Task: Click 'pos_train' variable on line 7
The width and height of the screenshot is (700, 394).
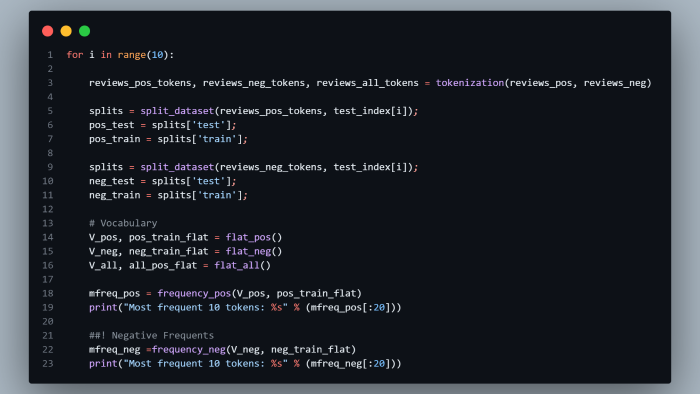Action: pos(114,139)
